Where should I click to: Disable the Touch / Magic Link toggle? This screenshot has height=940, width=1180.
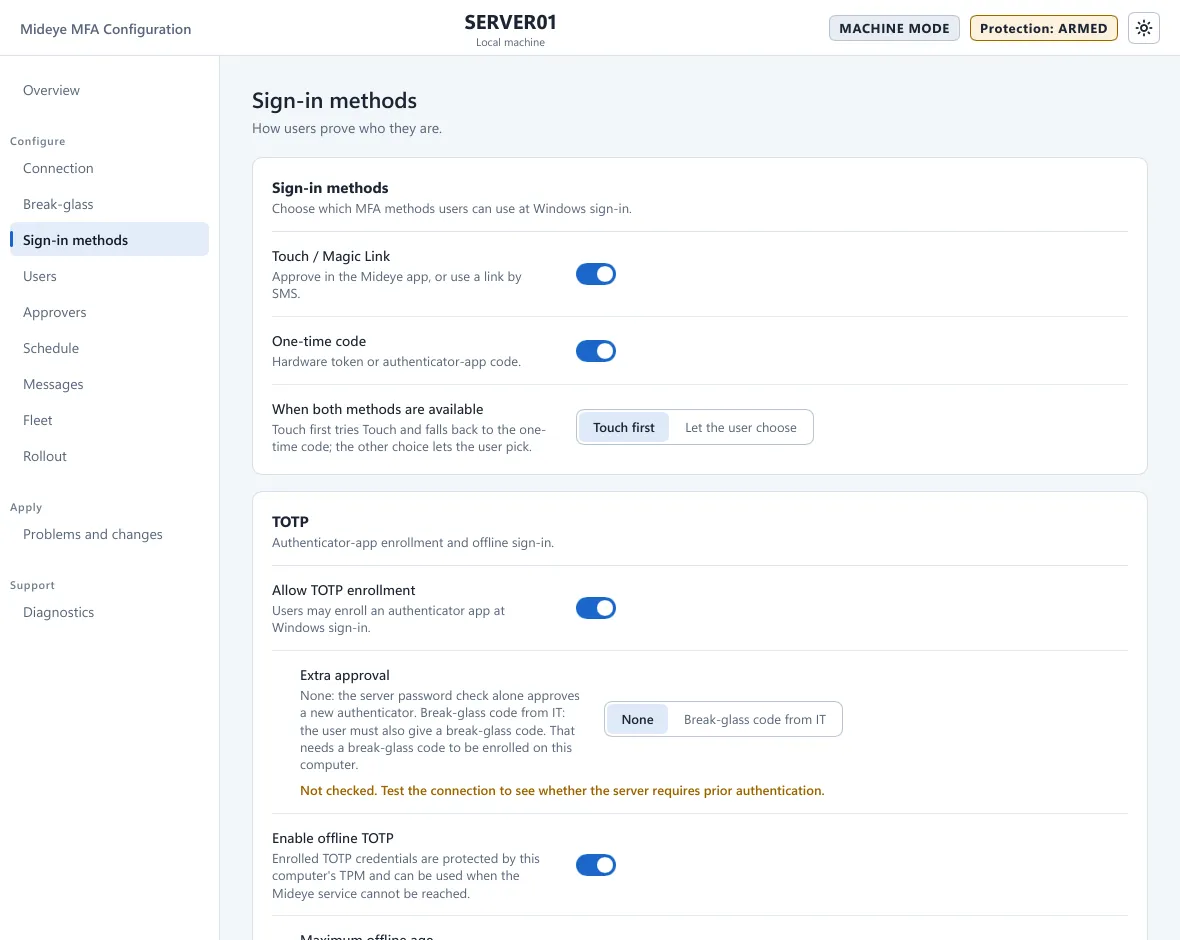pos(595,274)
